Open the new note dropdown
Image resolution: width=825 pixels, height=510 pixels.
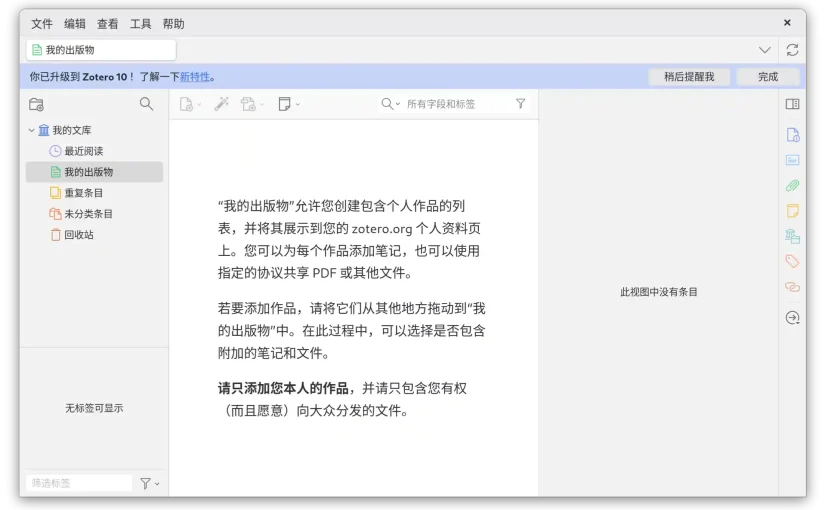point(289,104)
